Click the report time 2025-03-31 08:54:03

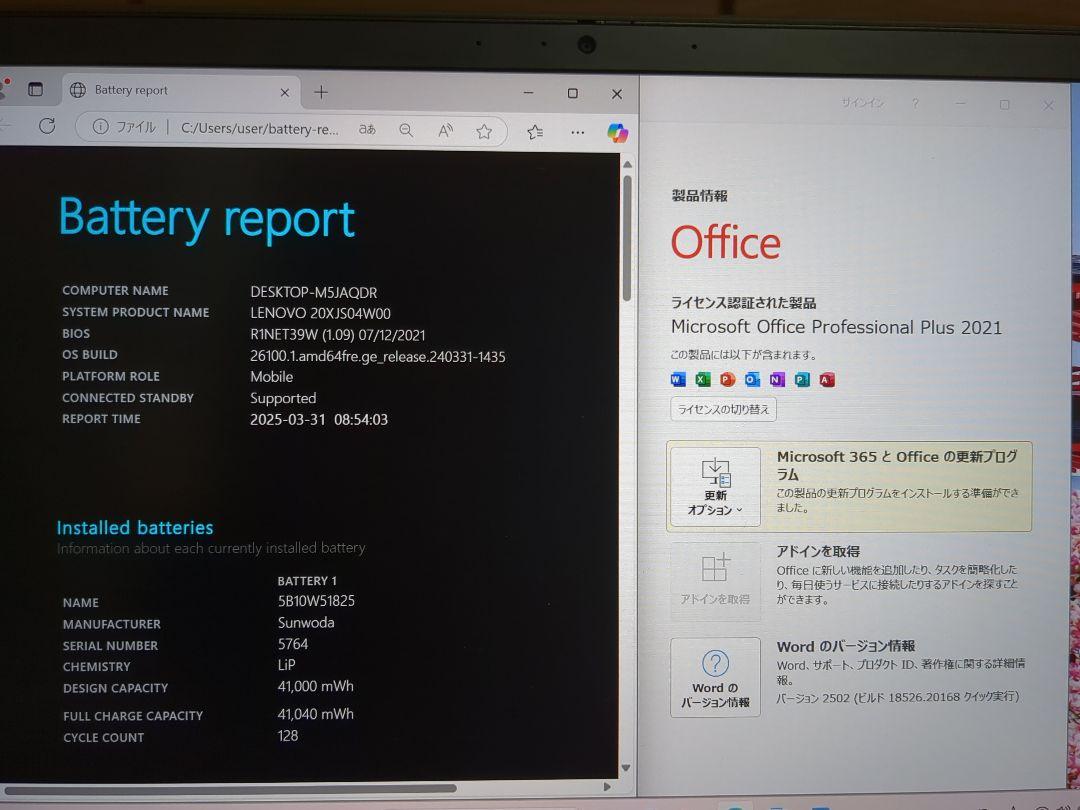click(x=319, y=419)
